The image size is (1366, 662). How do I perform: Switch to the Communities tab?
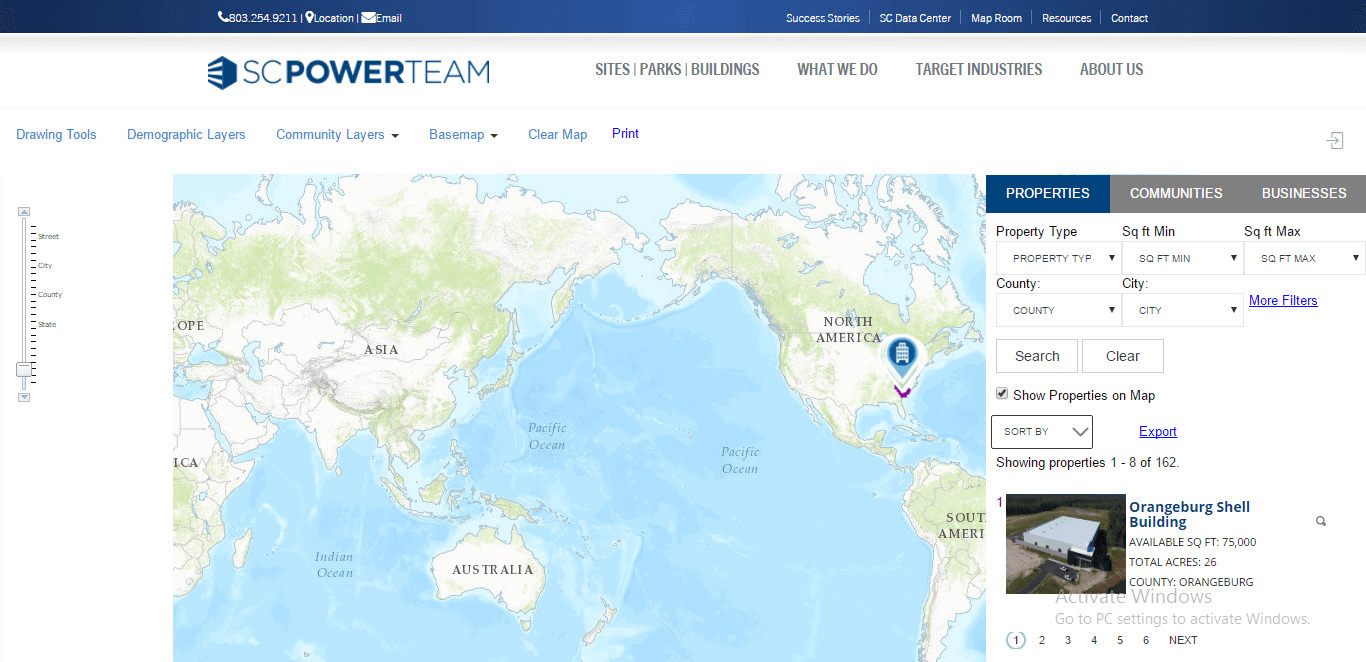click(x=1176, y=193)
